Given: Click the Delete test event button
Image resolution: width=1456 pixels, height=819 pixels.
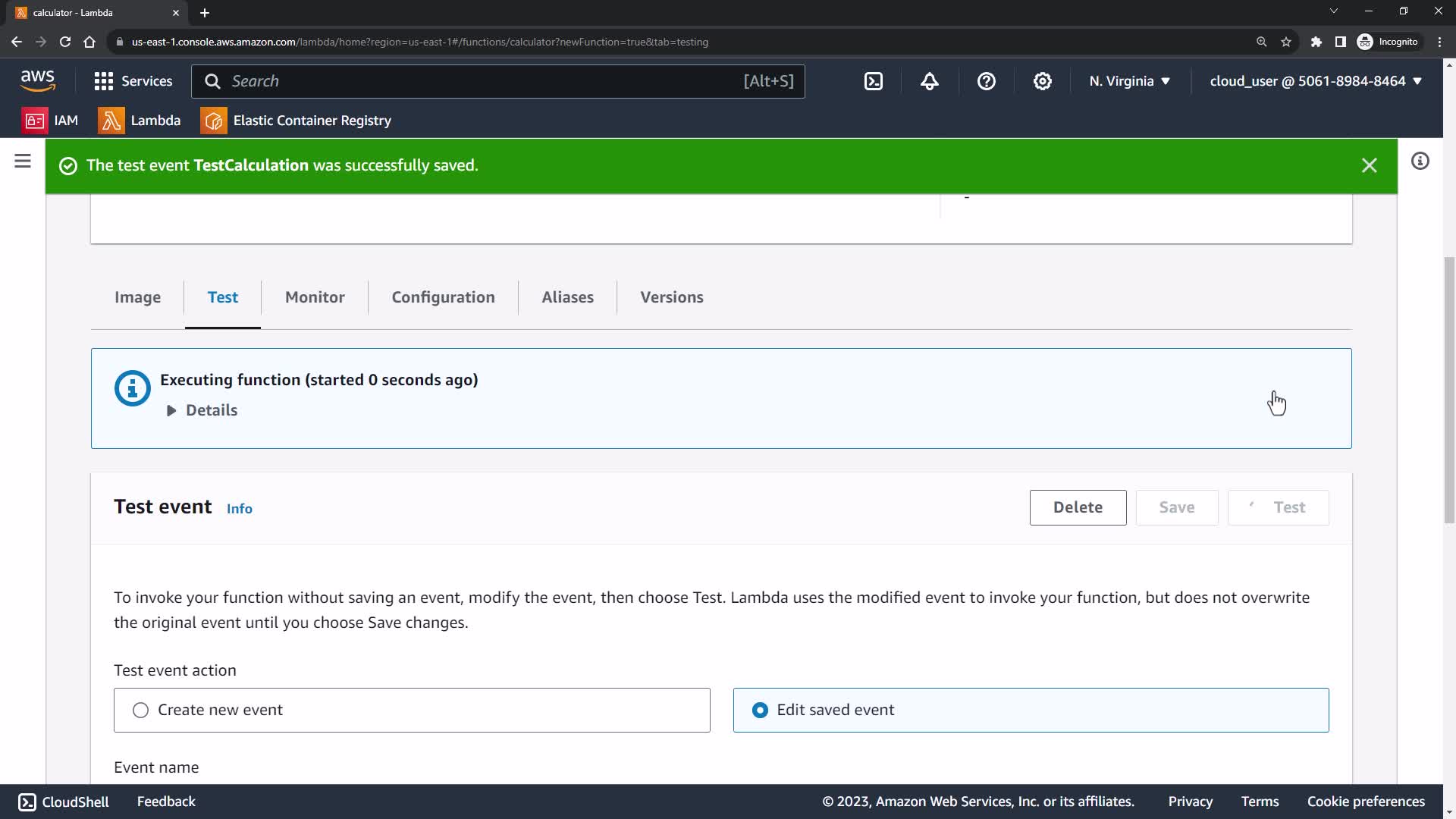Looking at the screenshot, I should [x=1078, y=507].
